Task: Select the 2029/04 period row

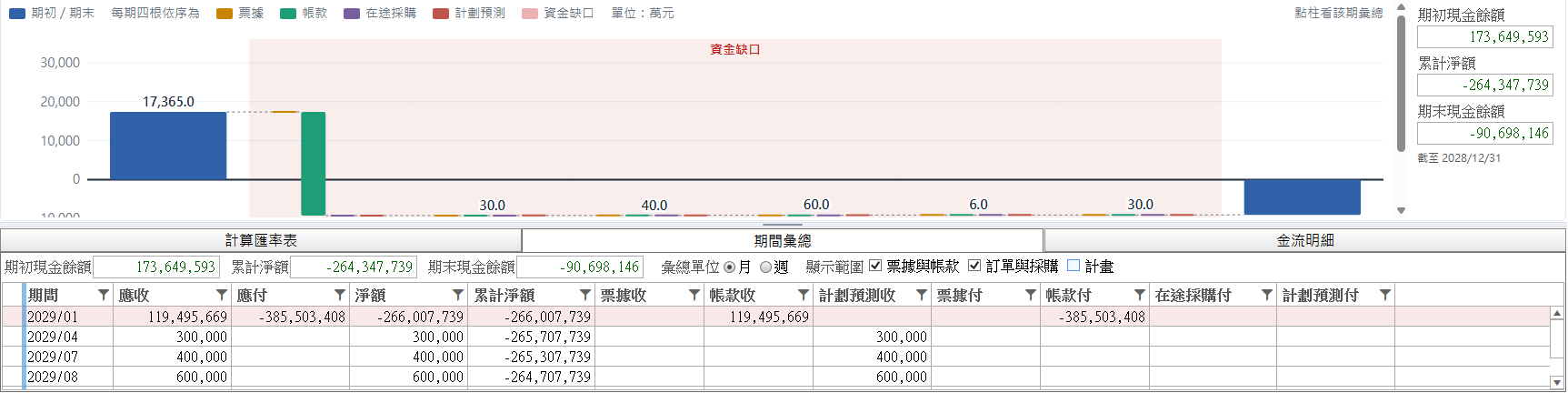Action: pos(775,337)
